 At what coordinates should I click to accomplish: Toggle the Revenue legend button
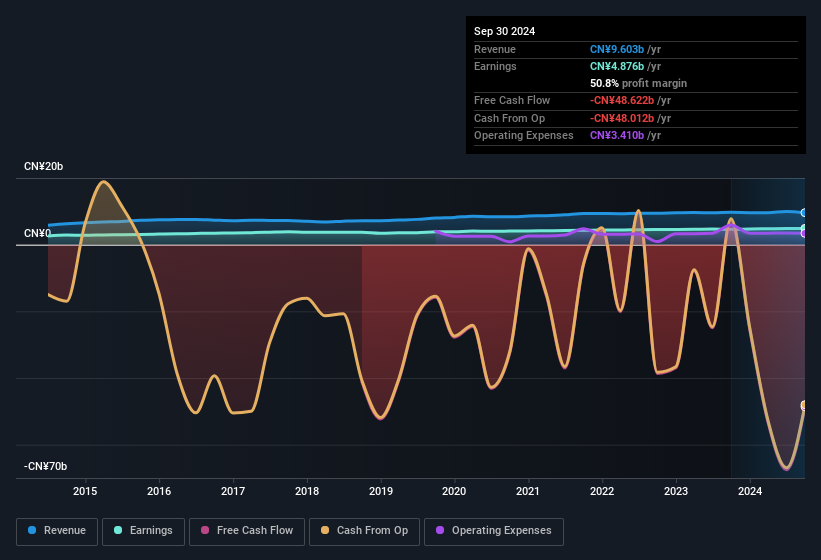57,531
